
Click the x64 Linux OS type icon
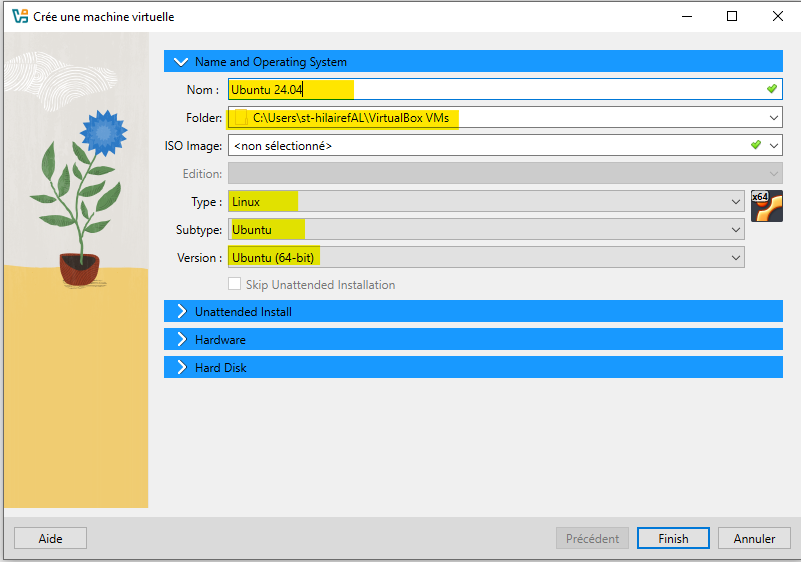pos(766,206)
